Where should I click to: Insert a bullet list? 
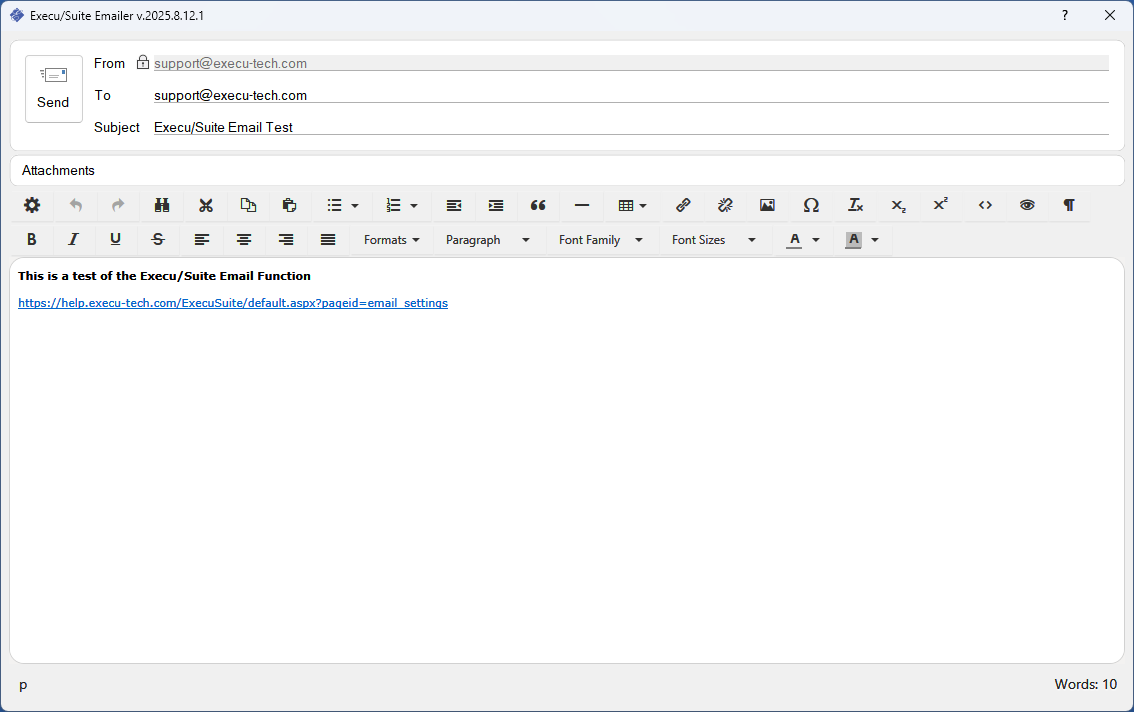click(x=333, y=205)
